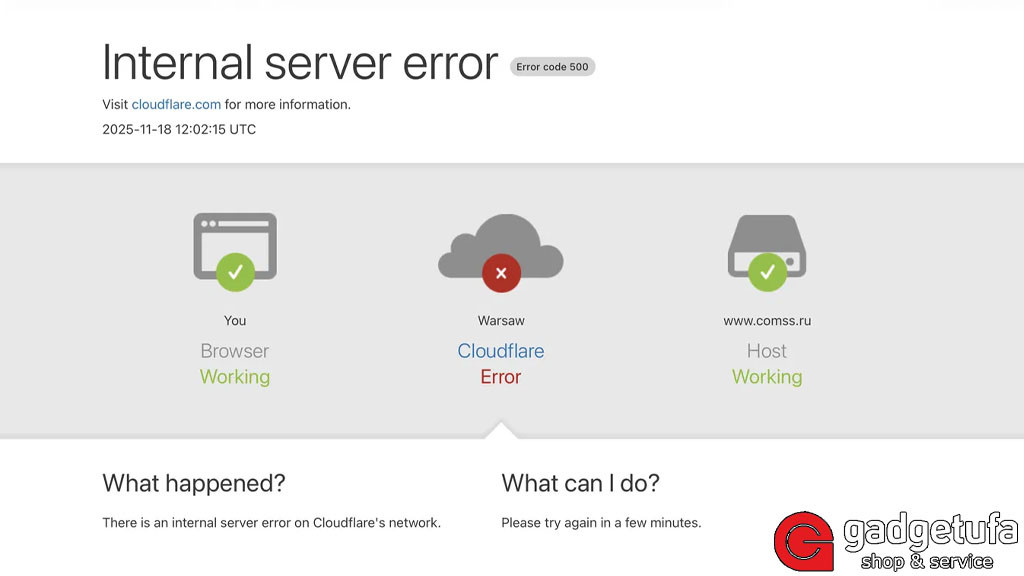This screenshot has width=1024, height=576.
Task: Click the red X badge on the cloud
Action: [501, 272]
